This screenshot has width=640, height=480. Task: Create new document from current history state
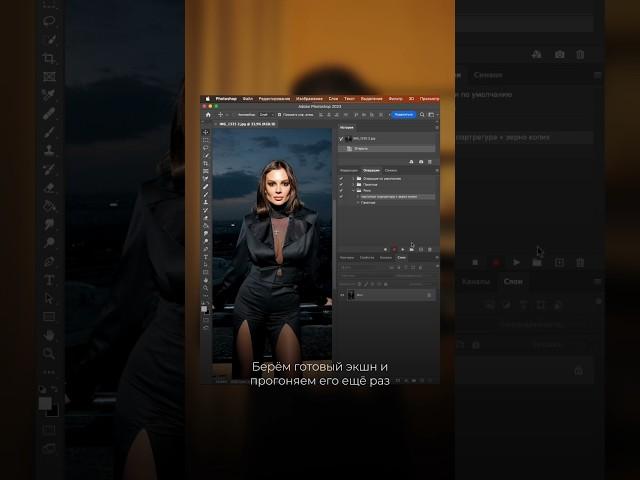[411, 162]
